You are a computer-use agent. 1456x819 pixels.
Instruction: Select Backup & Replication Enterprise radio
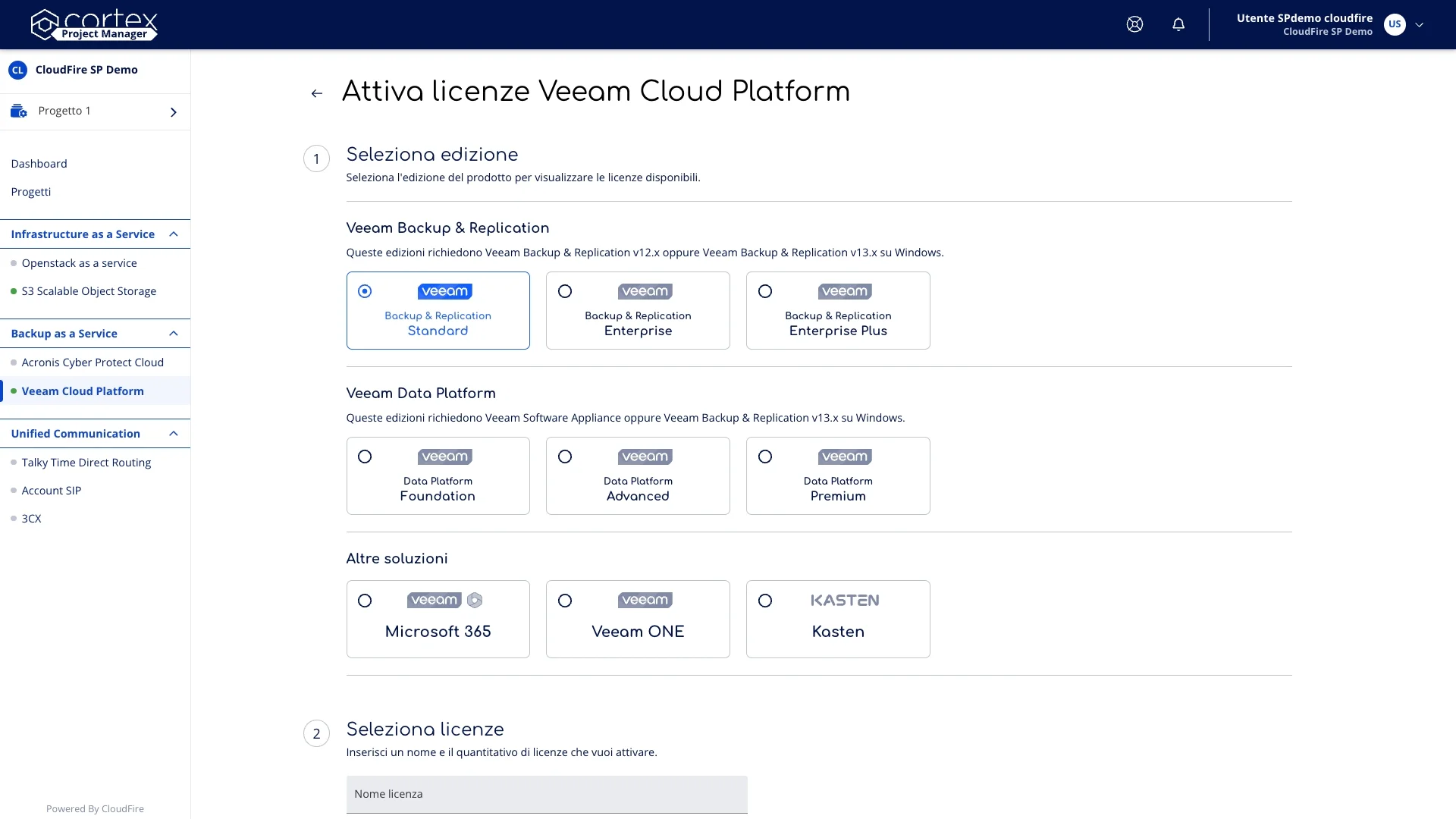[565, 291]
